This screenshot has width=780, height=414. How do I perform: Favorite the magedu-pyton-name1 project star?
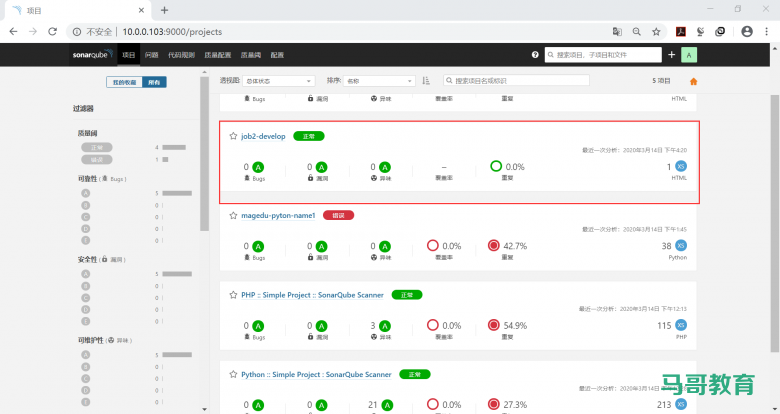click(233, 215)
